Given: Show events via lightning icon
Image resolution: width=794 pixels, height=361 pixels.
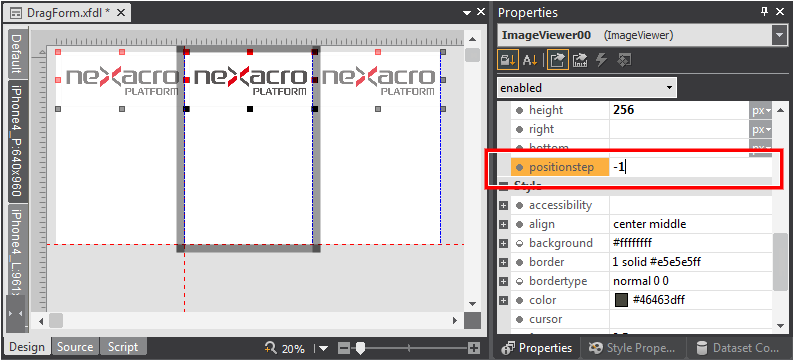Looking at the screenshot, I should (x=601, y=60).
